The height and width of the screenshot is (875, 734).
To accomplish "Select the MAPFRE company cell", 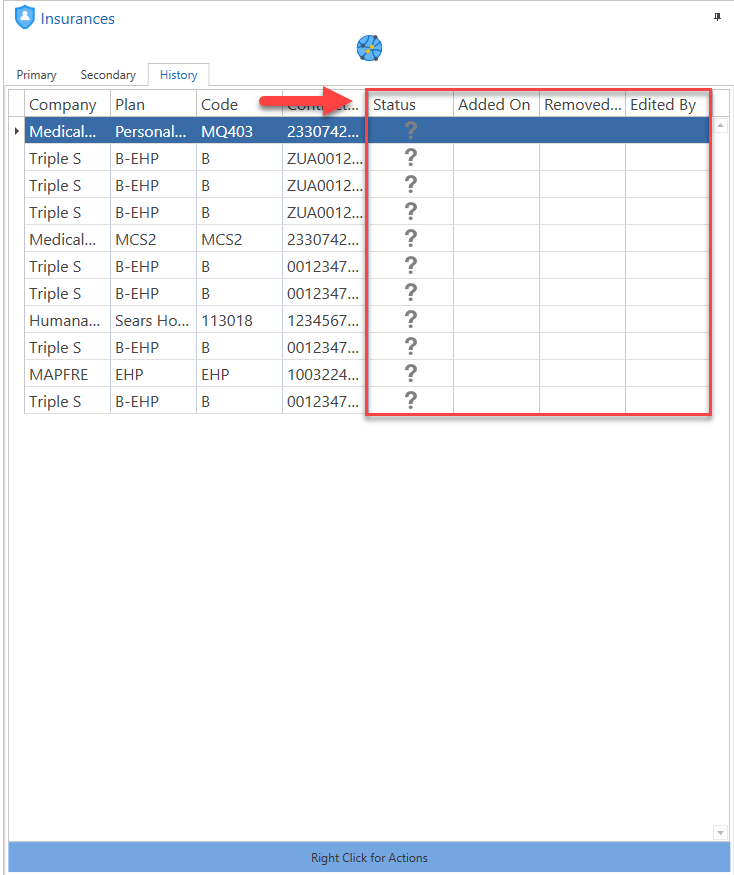I will [x=68, y=374].
